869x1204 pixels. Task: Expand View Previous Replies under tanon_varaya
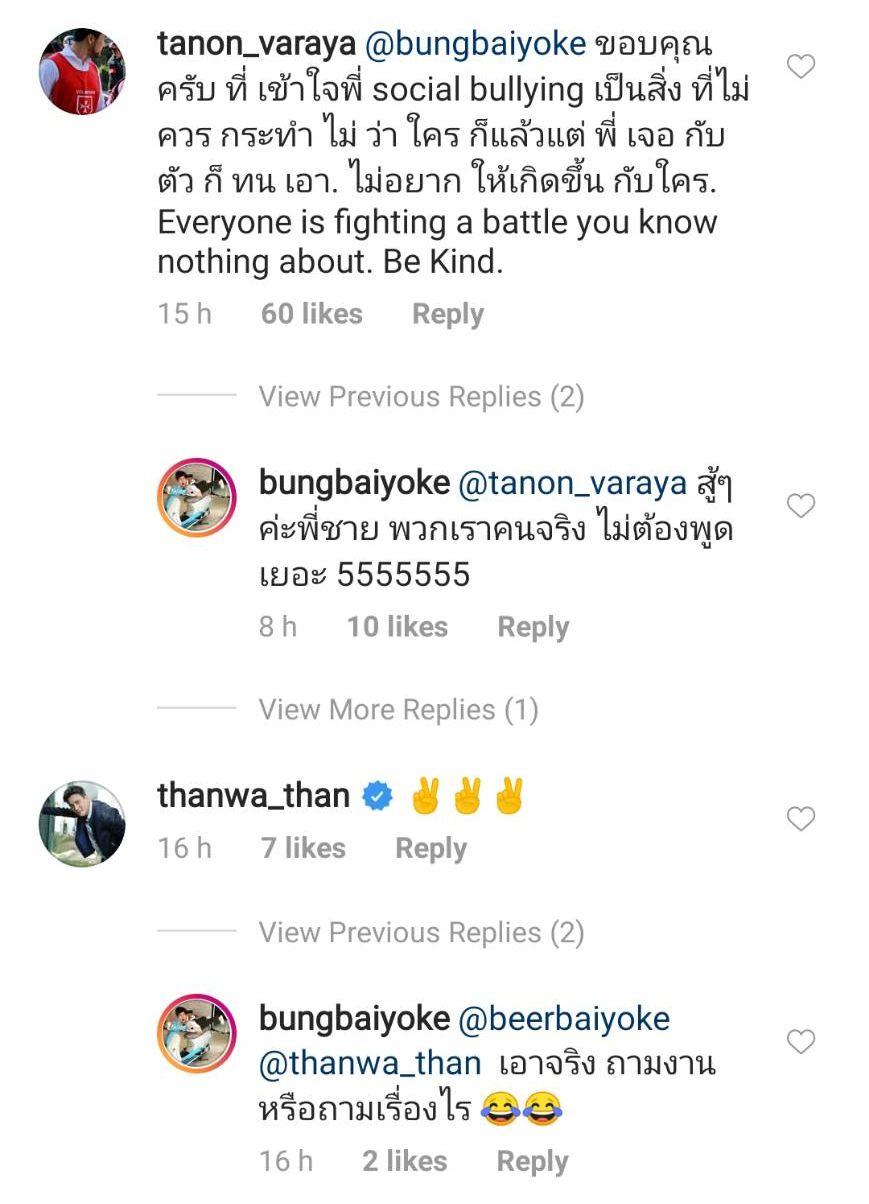tap(421, 397)
